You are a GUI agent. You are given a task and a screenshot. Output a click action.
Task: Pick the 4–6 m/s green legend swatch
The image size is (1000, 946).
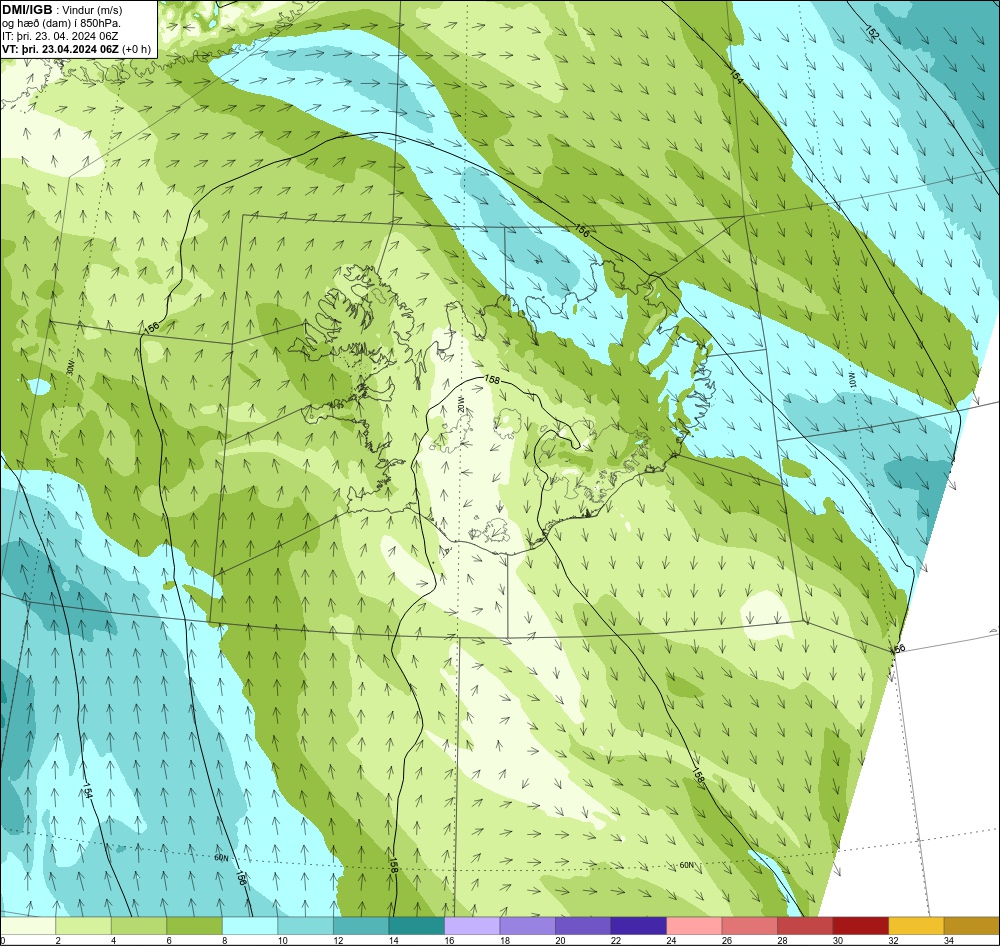coord(139,926)
